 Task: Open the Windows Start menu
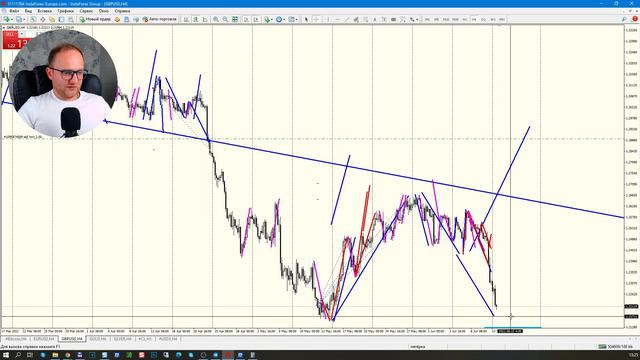pos(6,355)
